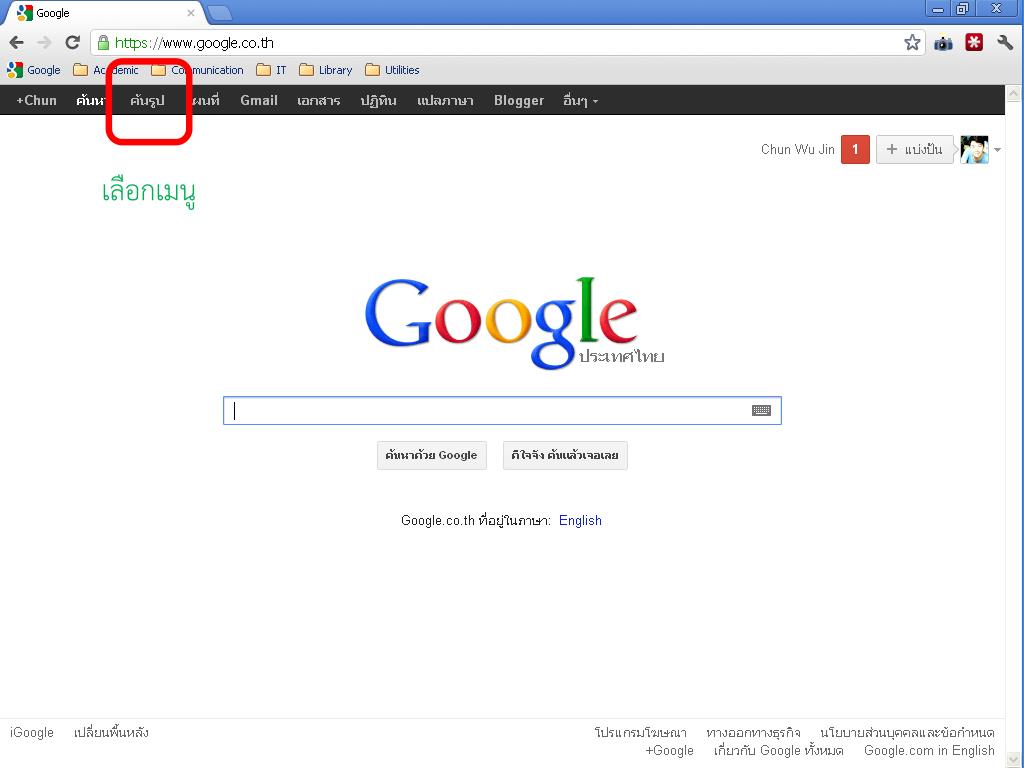This screenshot has width=1024, height=768.
Task: Open the +Chun profile link
Action: 37,101
